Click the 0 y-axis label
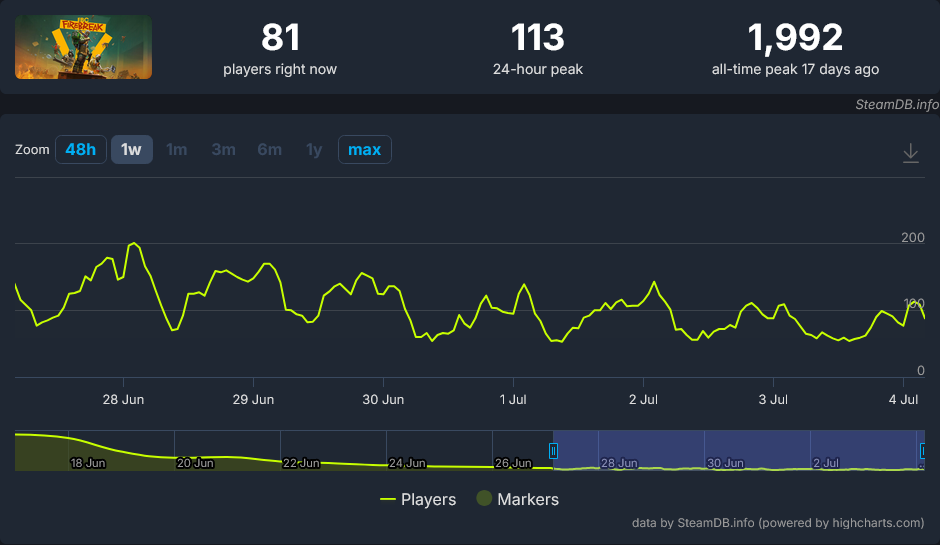This screenshot has height=545, width=940. click(921, 371)
